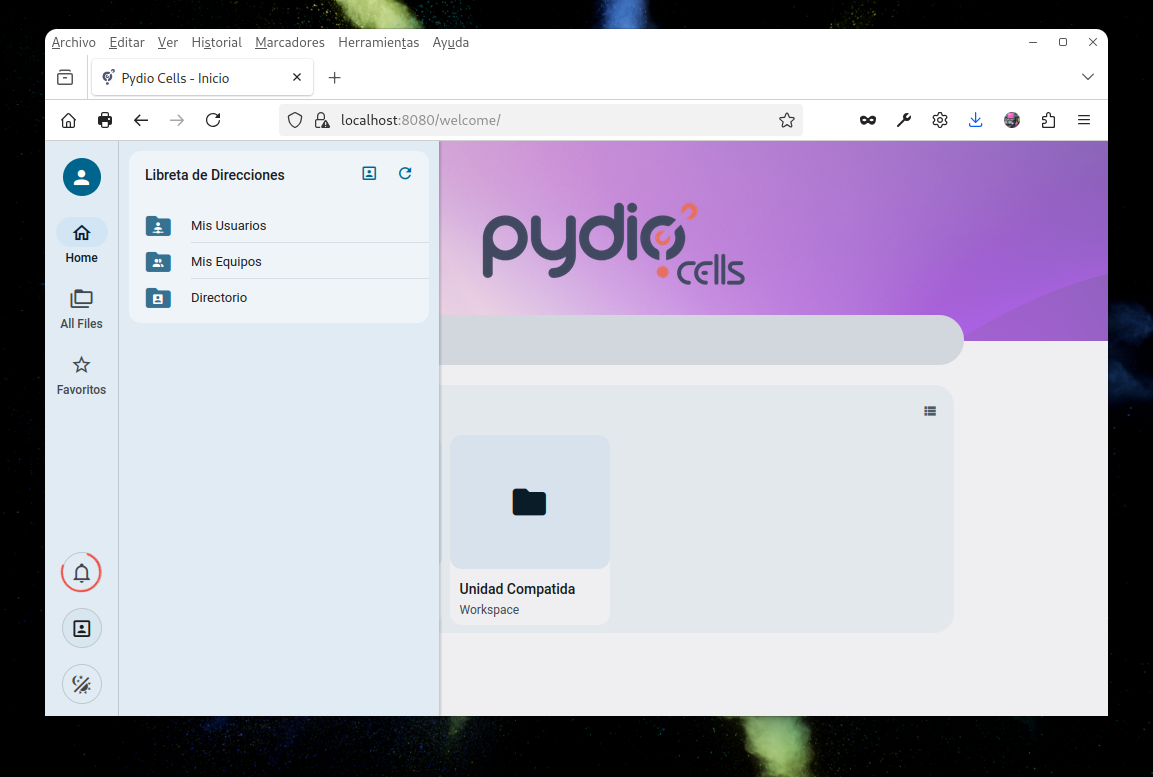1153x777 pixels.
Task: Open the Ver menu
Action: [168, 43]
